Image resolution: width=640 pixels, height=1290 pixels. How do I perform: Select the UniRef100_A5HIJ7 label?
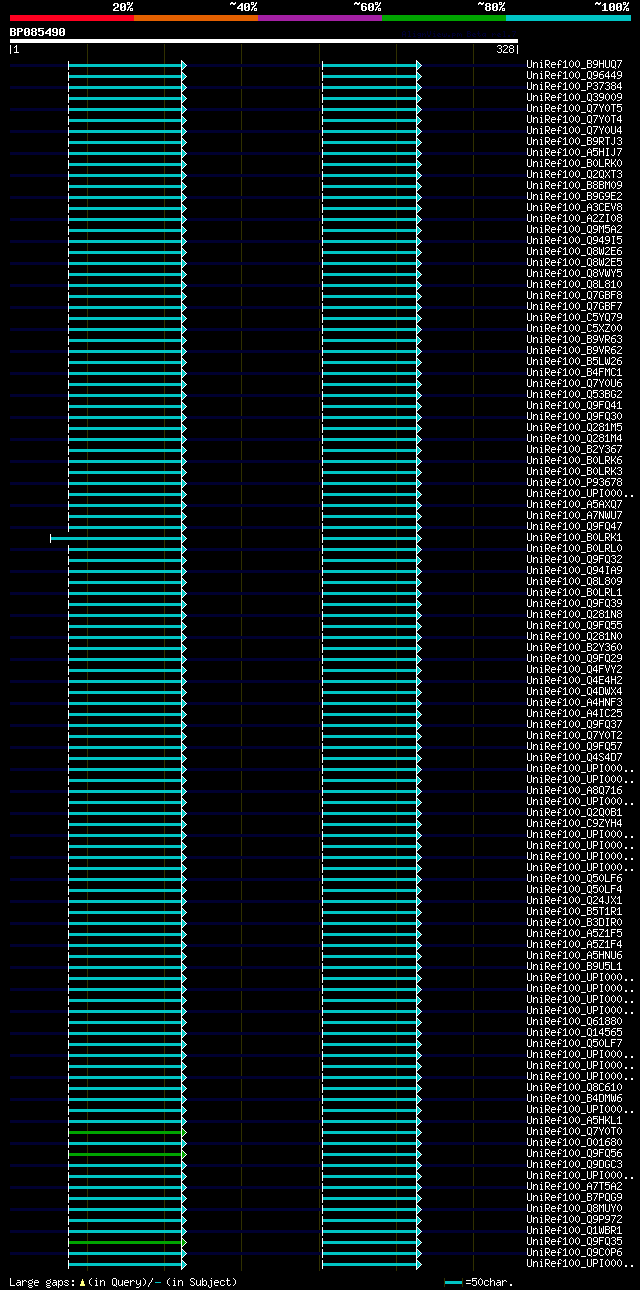click(575, 153)
